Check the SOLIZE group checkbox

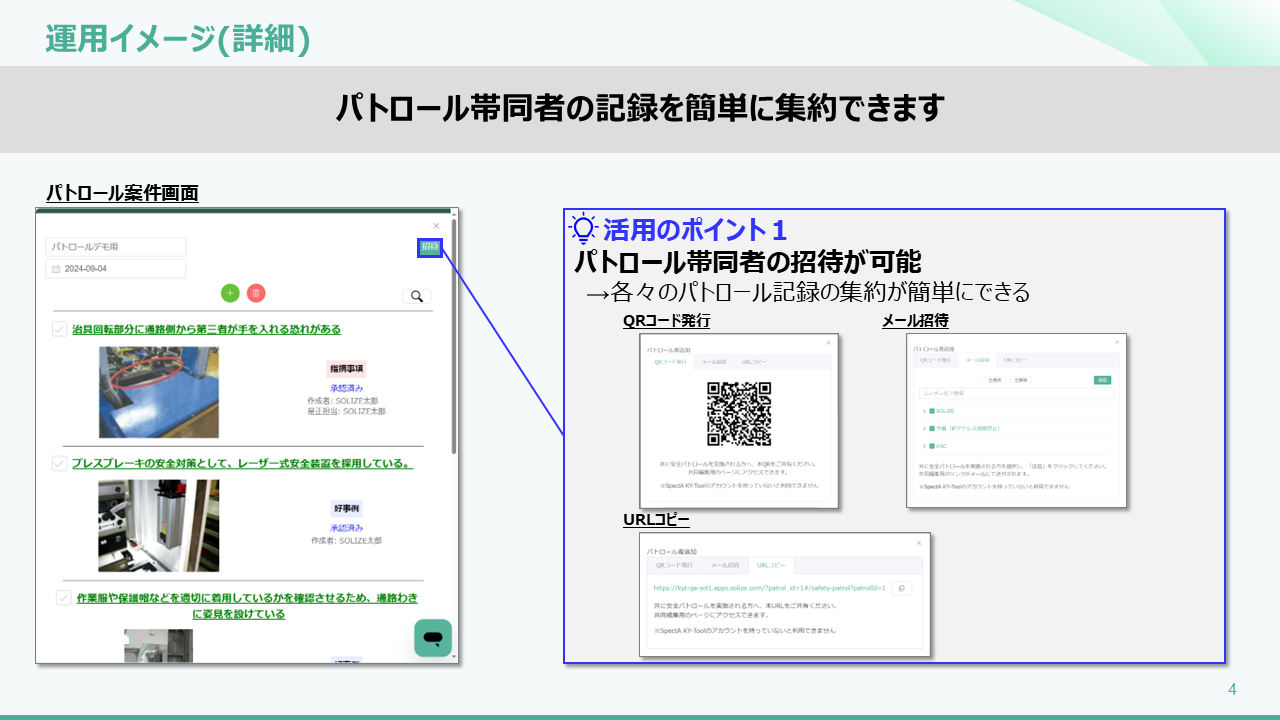point(932,411)
